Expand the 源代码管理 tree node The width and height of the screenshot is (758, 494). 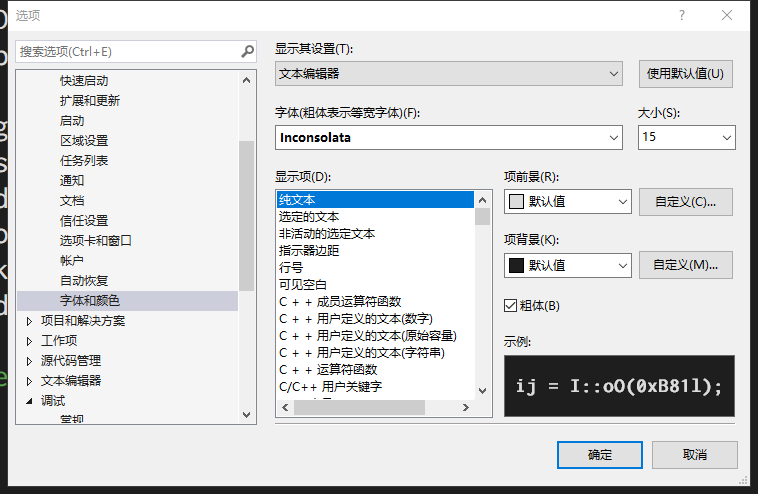29,361
